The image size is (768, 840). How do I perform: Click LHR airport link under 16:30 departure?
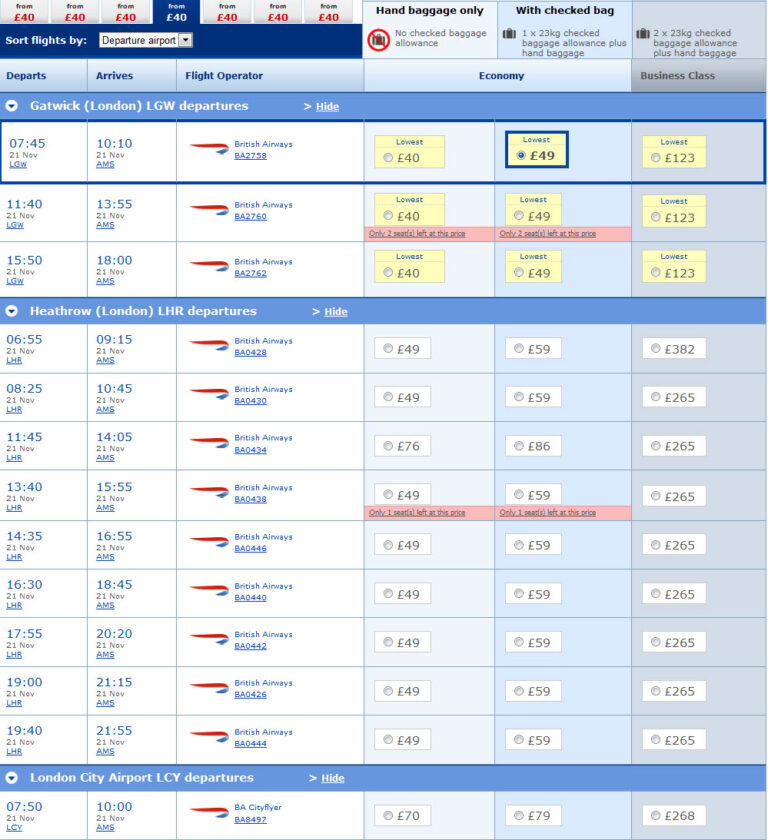tap(14, 606)
